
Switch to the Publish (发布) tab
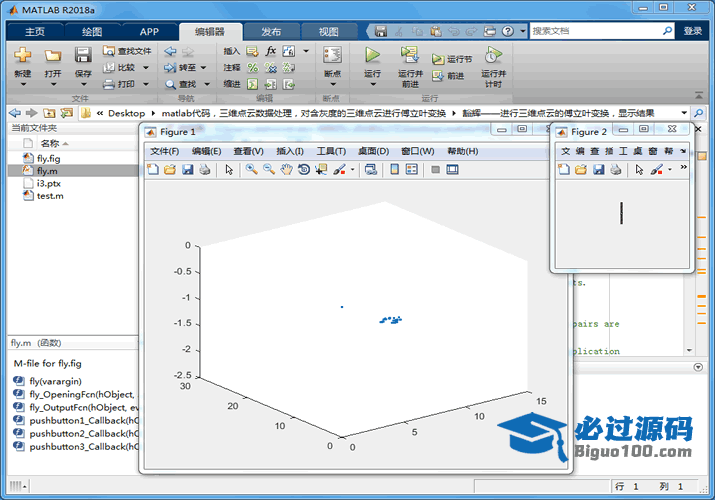pyautogui.click(x=270, y=31)
